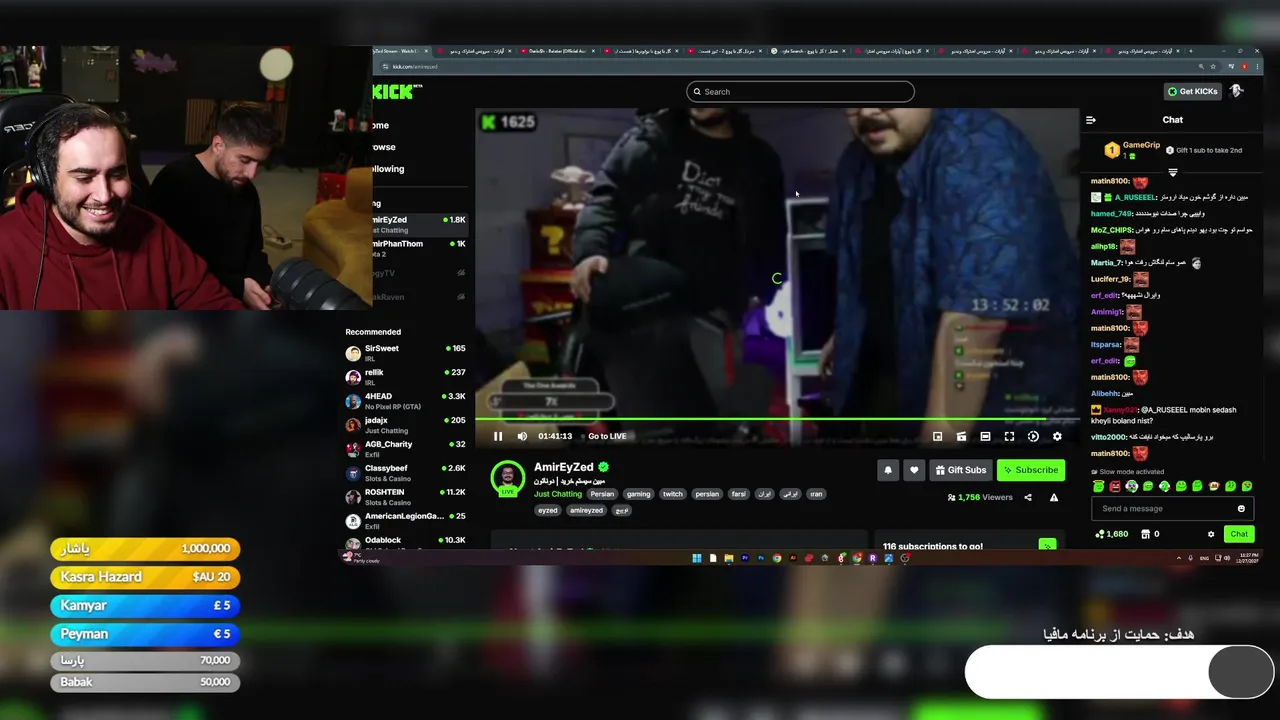Open SirSweet recommended channel
The width and height of the screenshot is (1280, 720).
click(406, 353)
